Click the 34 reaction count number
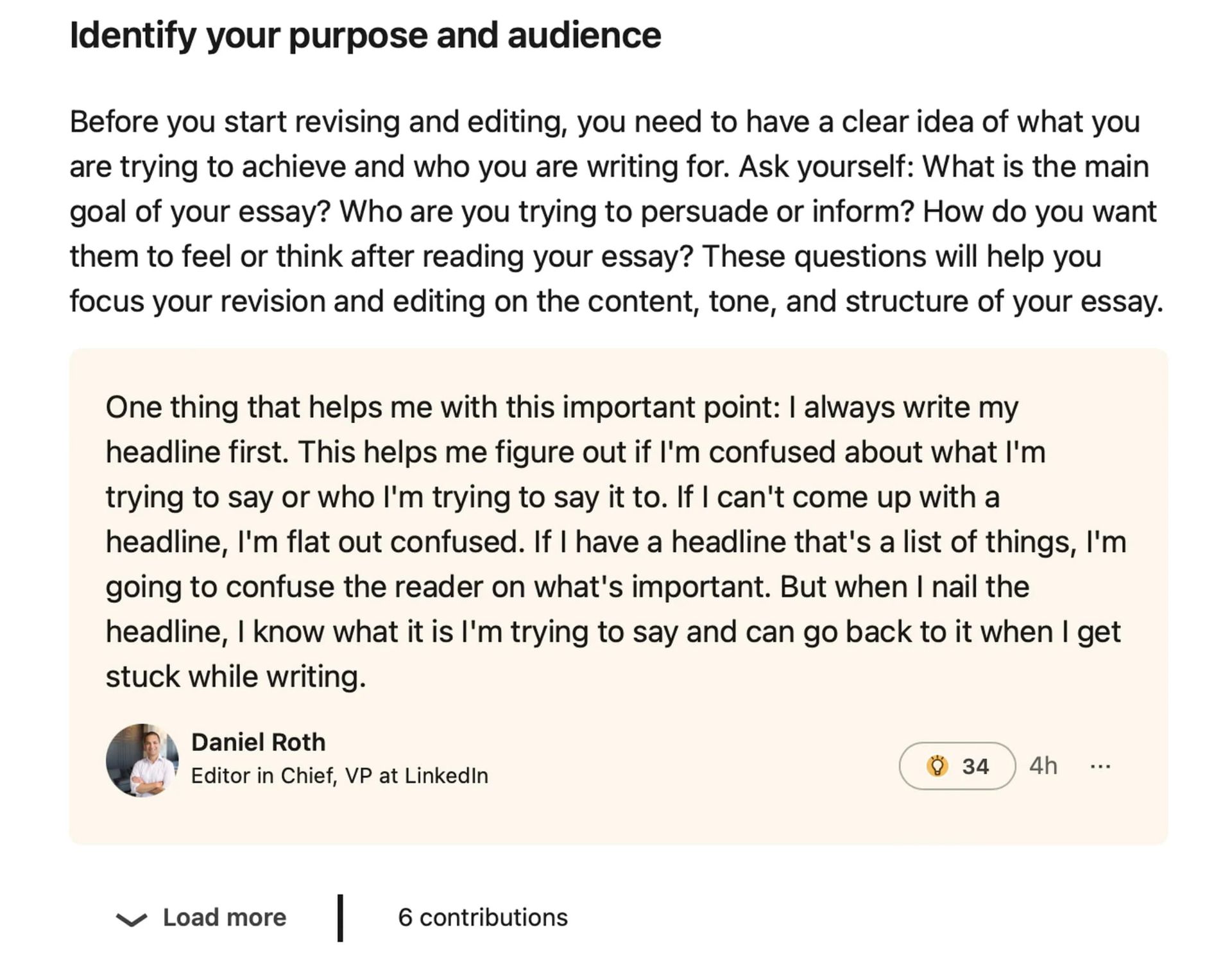The height and width of the screenshot is (977, 1232). 975,766
